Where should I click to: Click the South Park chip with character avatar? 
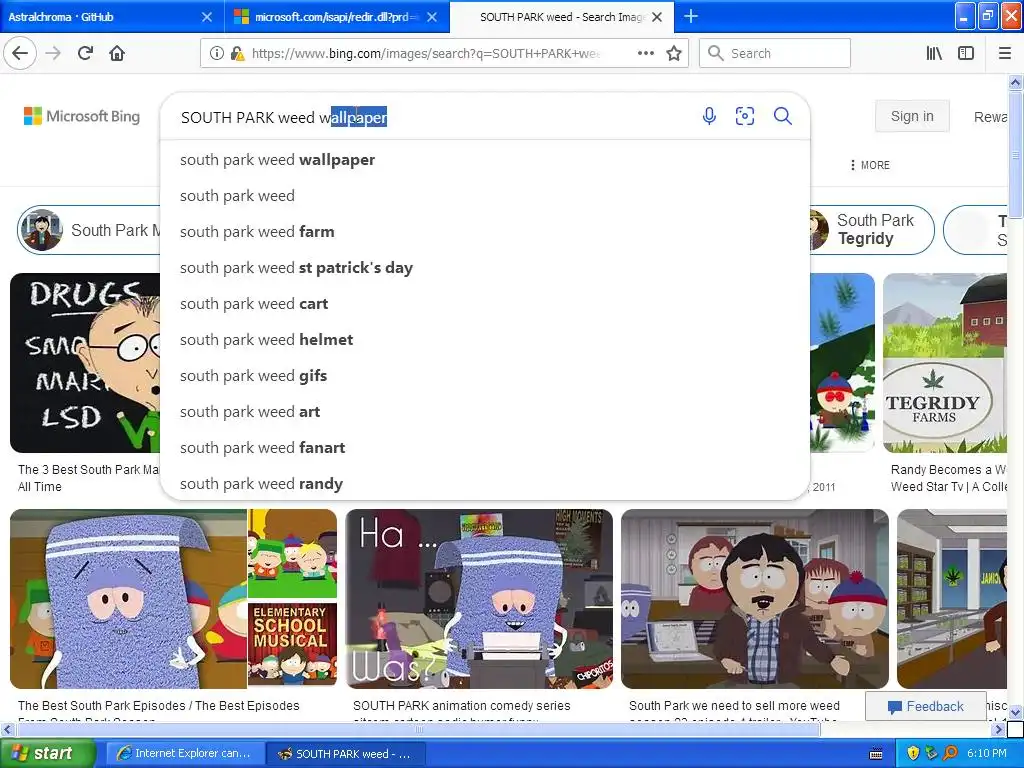coord(89,230)
